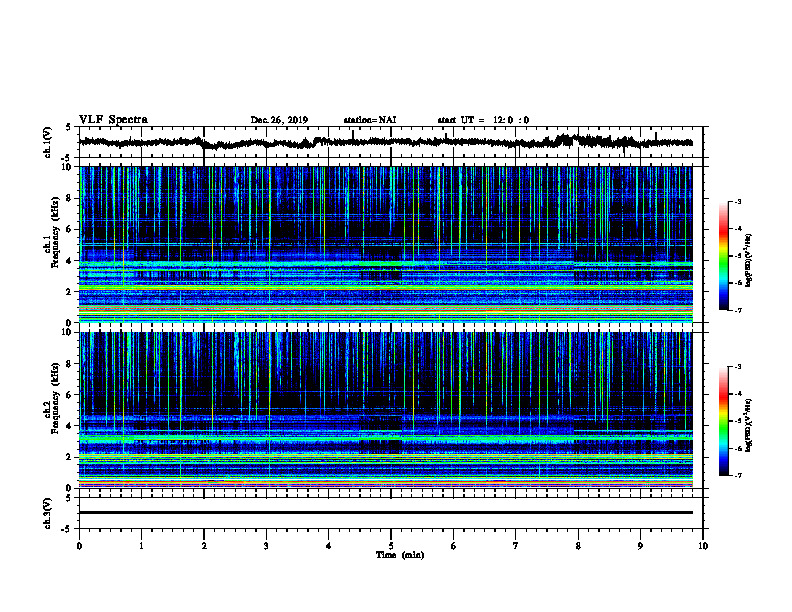Click the "7" tick on the time axis
Screen dimensions: 792x612
tap(516, 546)
